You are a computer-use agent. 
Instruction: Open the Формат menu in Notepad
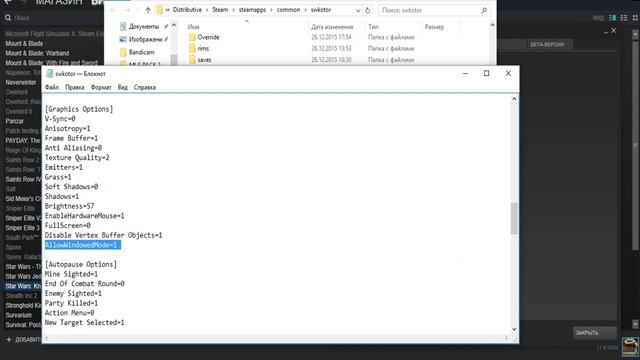coord(101,87)
